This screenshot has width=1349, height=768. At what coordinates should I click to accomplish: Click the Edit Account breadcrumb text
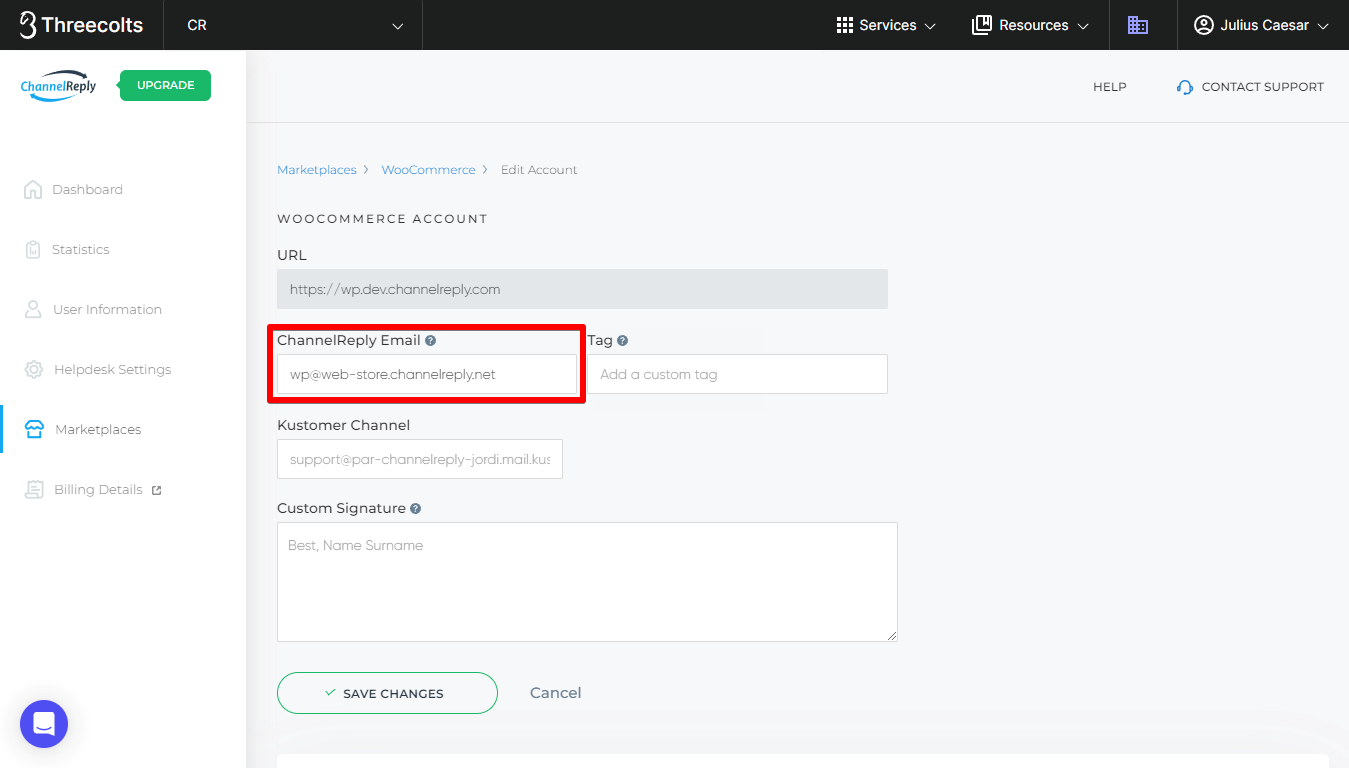539,170
